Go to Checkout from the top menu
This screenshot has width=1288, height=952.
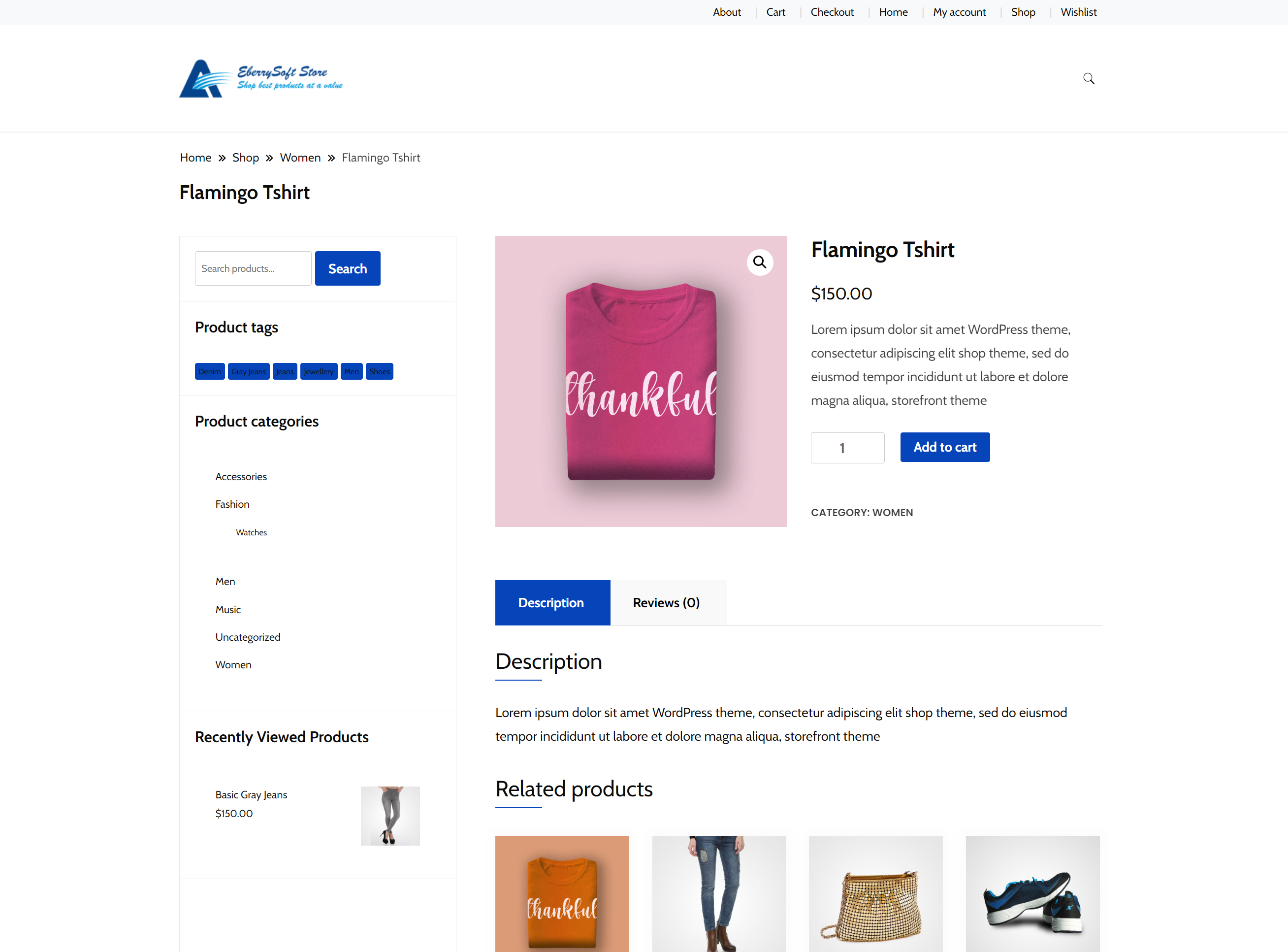point(832,12)
